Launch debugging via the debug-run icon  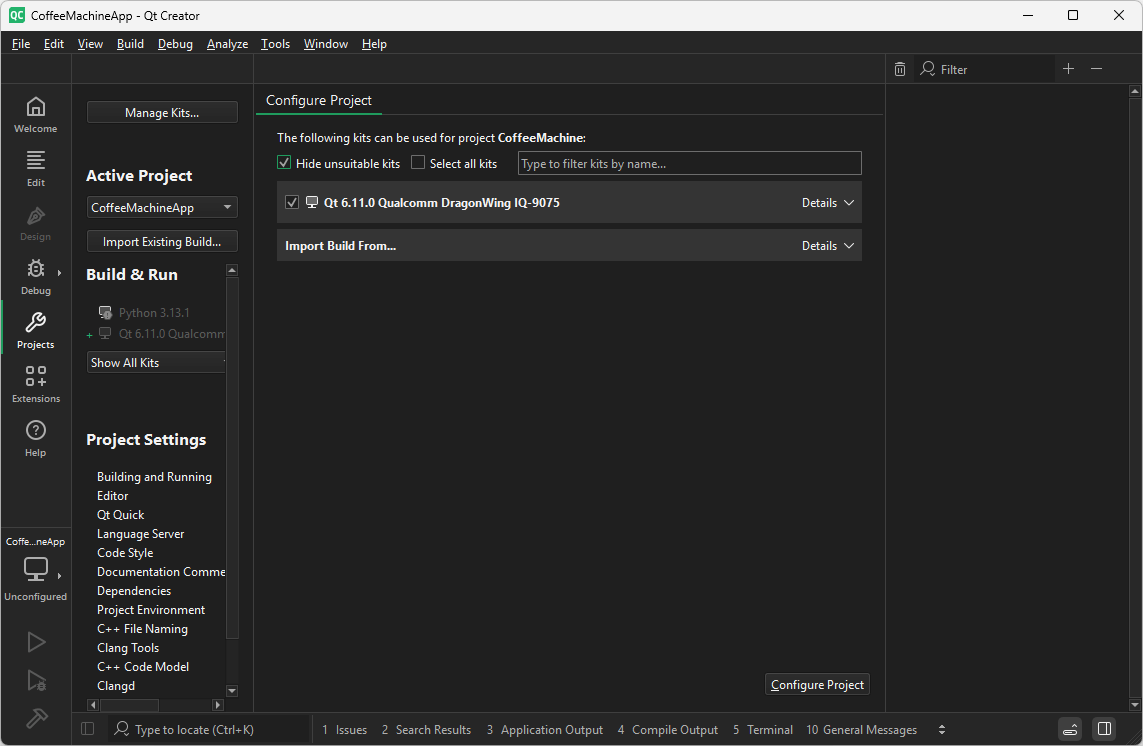pyautogui.click(x=35, y=680)
